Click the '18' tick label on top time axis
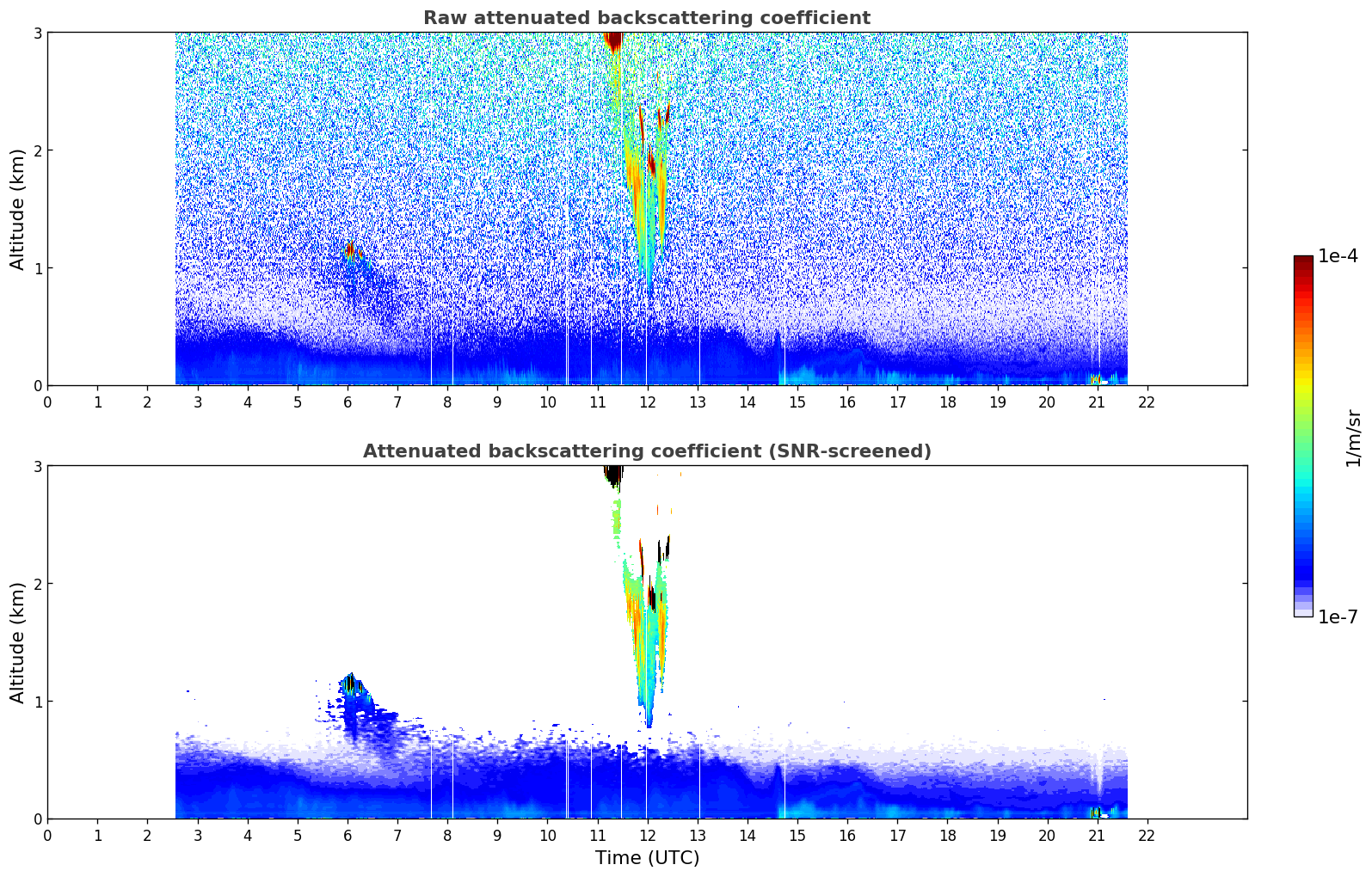 pos(947,402)
